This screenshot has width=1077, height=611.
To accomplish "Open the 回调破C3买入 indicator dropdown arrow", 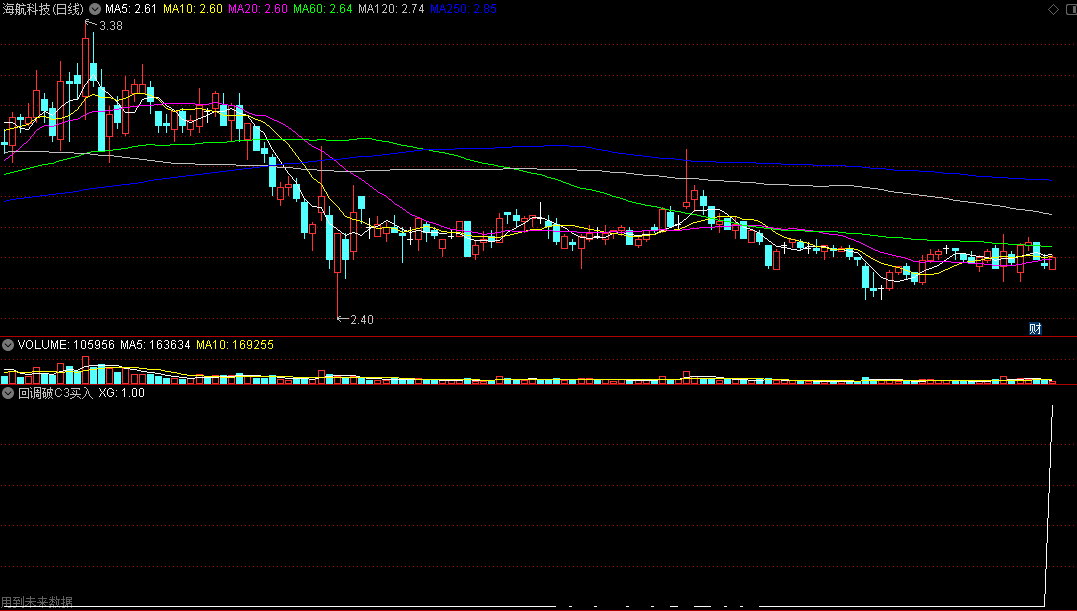I will click(x=8, y=393).
